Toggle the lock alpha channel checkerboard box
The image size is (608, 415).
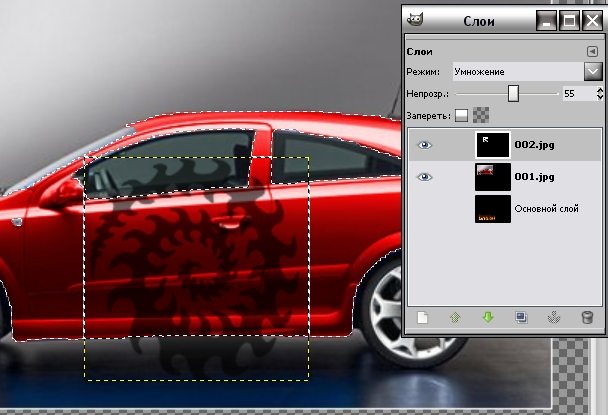[481, 115]
